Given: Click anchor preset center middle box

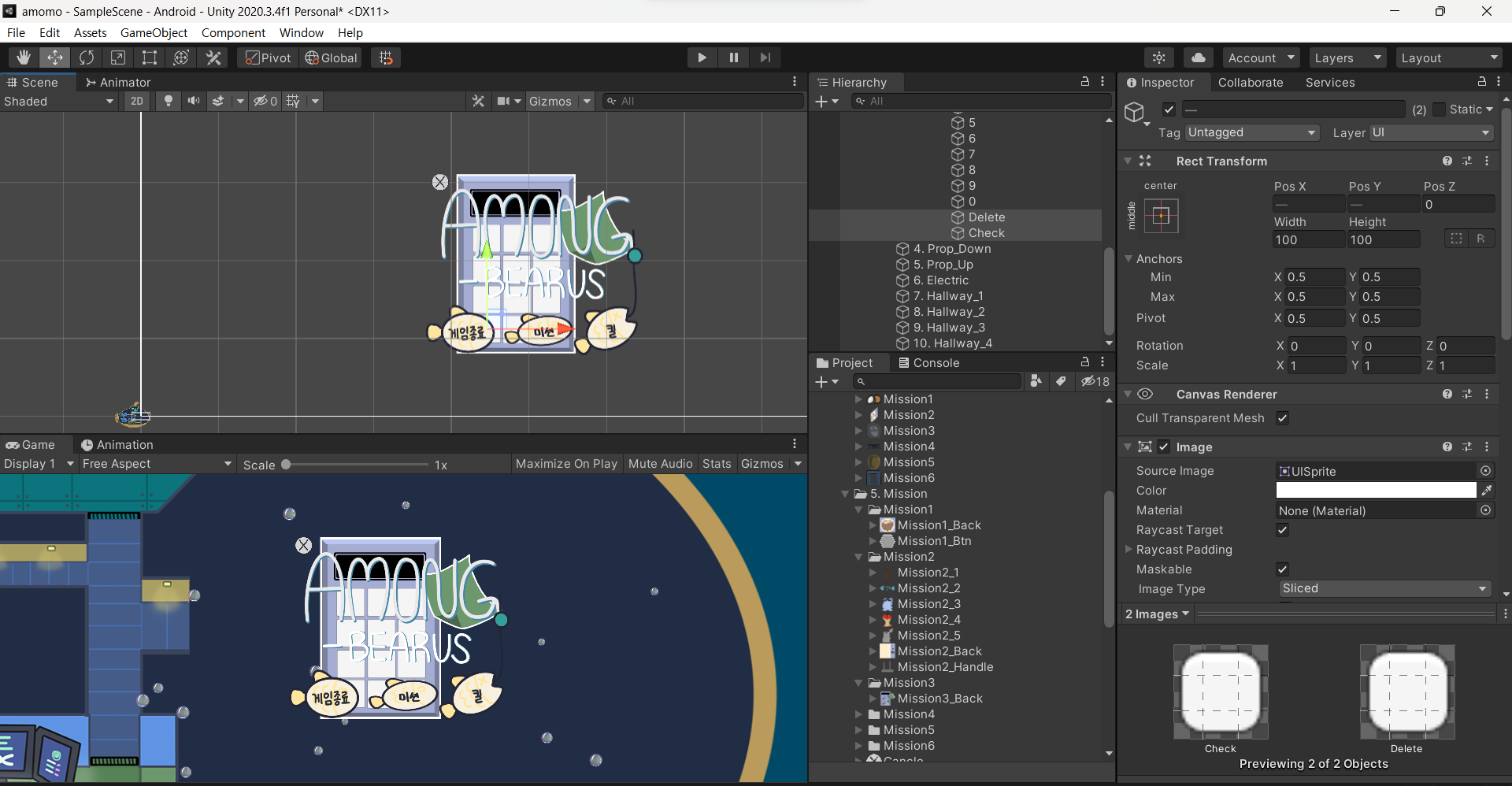Looking at the screenshot, I should 1161,215.
